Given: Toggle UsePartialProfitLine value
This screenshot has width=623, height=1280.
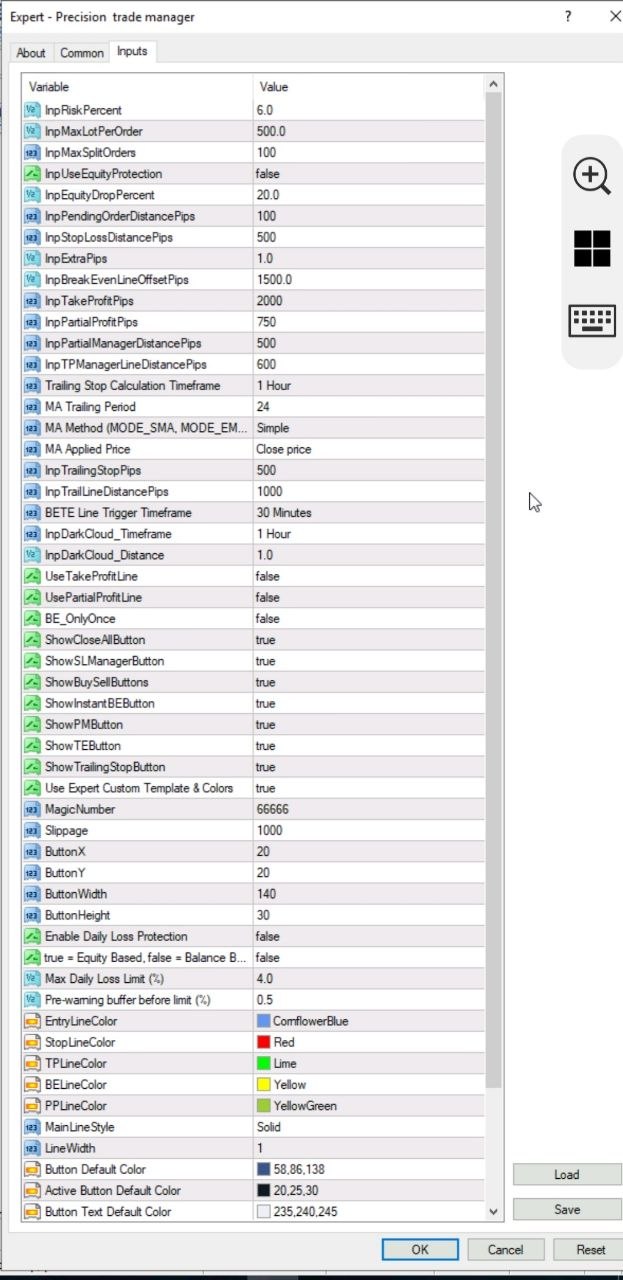Looking at the screenshot, I should pyautogui.click(x=368, y=597).
